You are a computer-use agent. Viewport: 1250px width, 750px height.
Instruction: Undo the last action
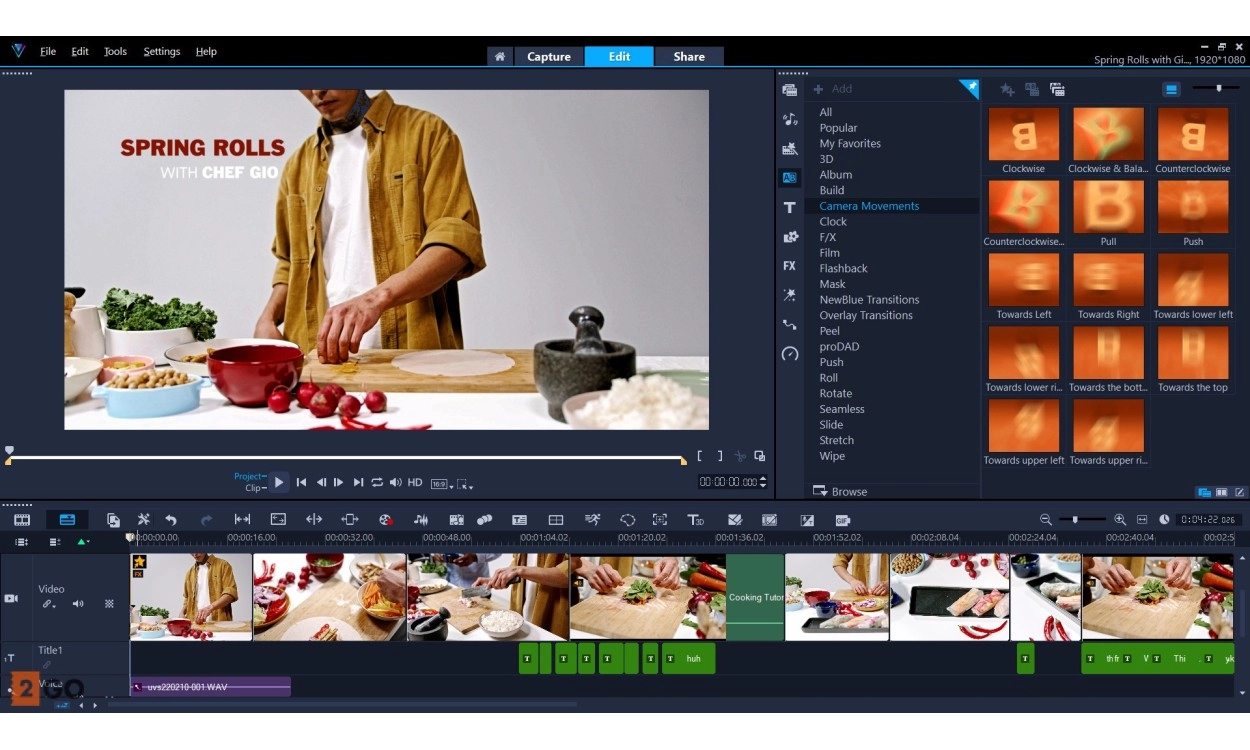point(171,520)
